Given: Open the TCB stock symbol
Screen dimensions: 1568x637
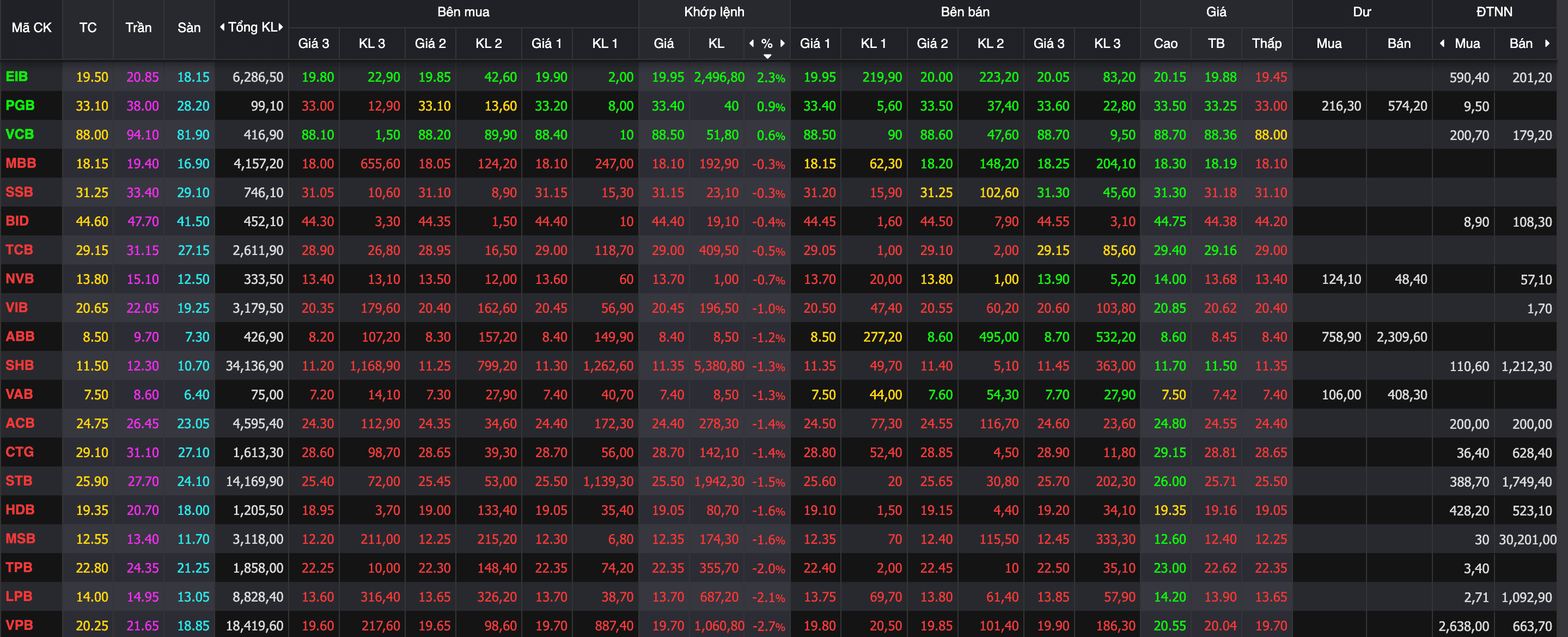Looking at the screenshot, I should [x=19, y=250].
